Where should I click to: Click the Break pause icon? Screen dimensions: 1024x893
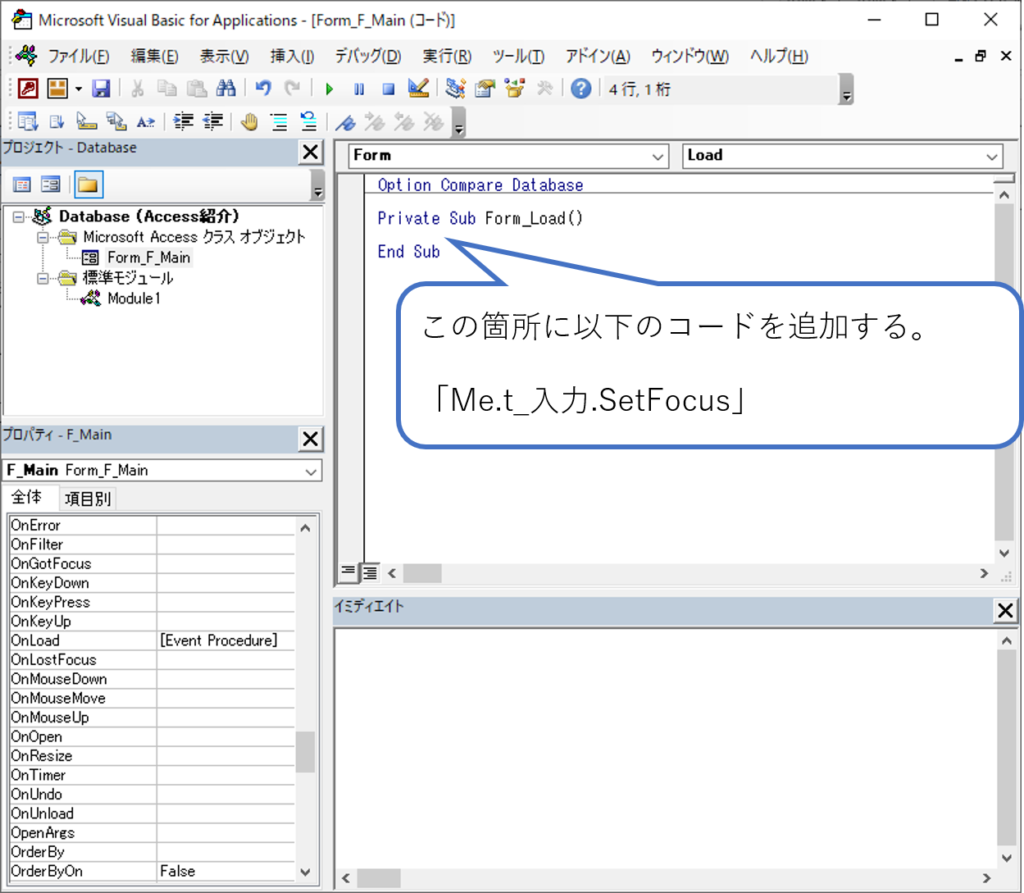pos(359,89)
